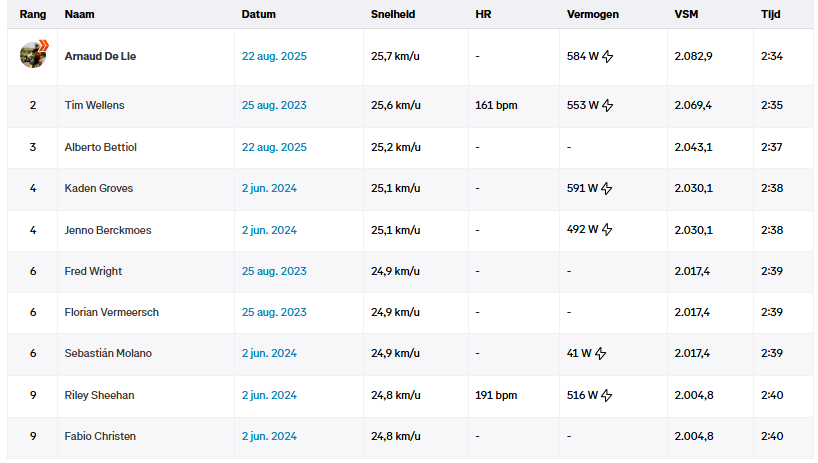Click the Tijd column header
The height and width of the screenshot is (463, 818).
coord(770,15)
